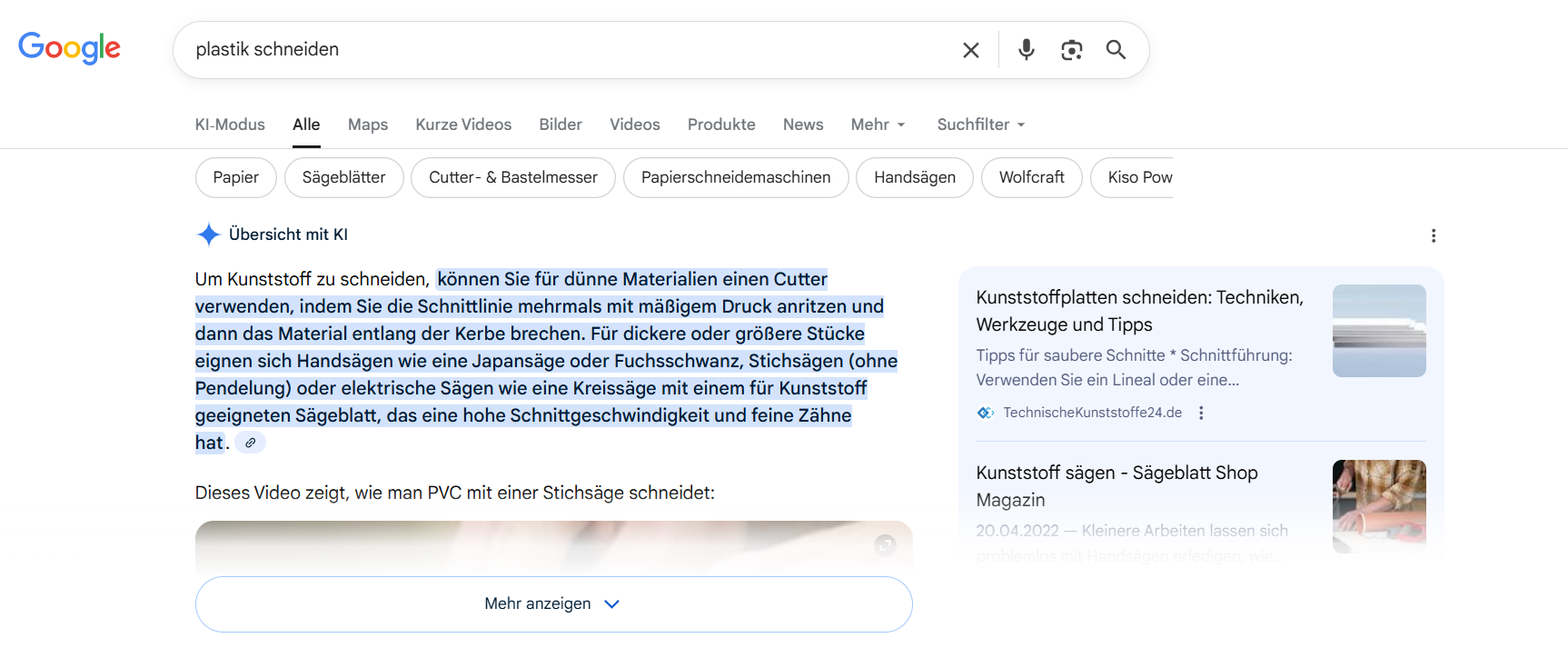1568x648 pixels.
Task: Click the Kunststoffplatten article thumbnail
Action: click(x=1378, y=331)
